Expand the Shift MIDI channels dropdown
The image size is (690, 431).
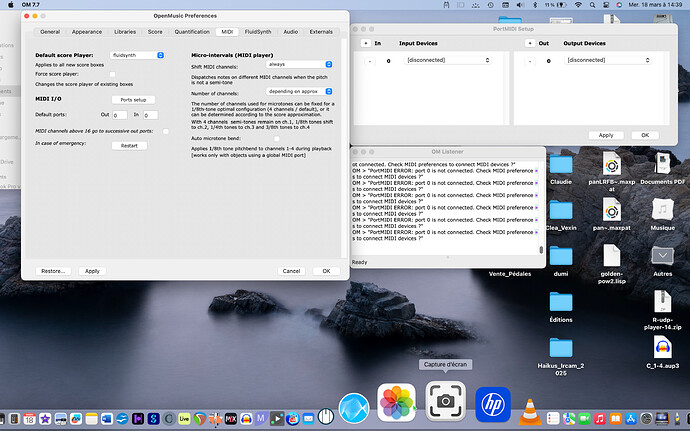point(300,64)
